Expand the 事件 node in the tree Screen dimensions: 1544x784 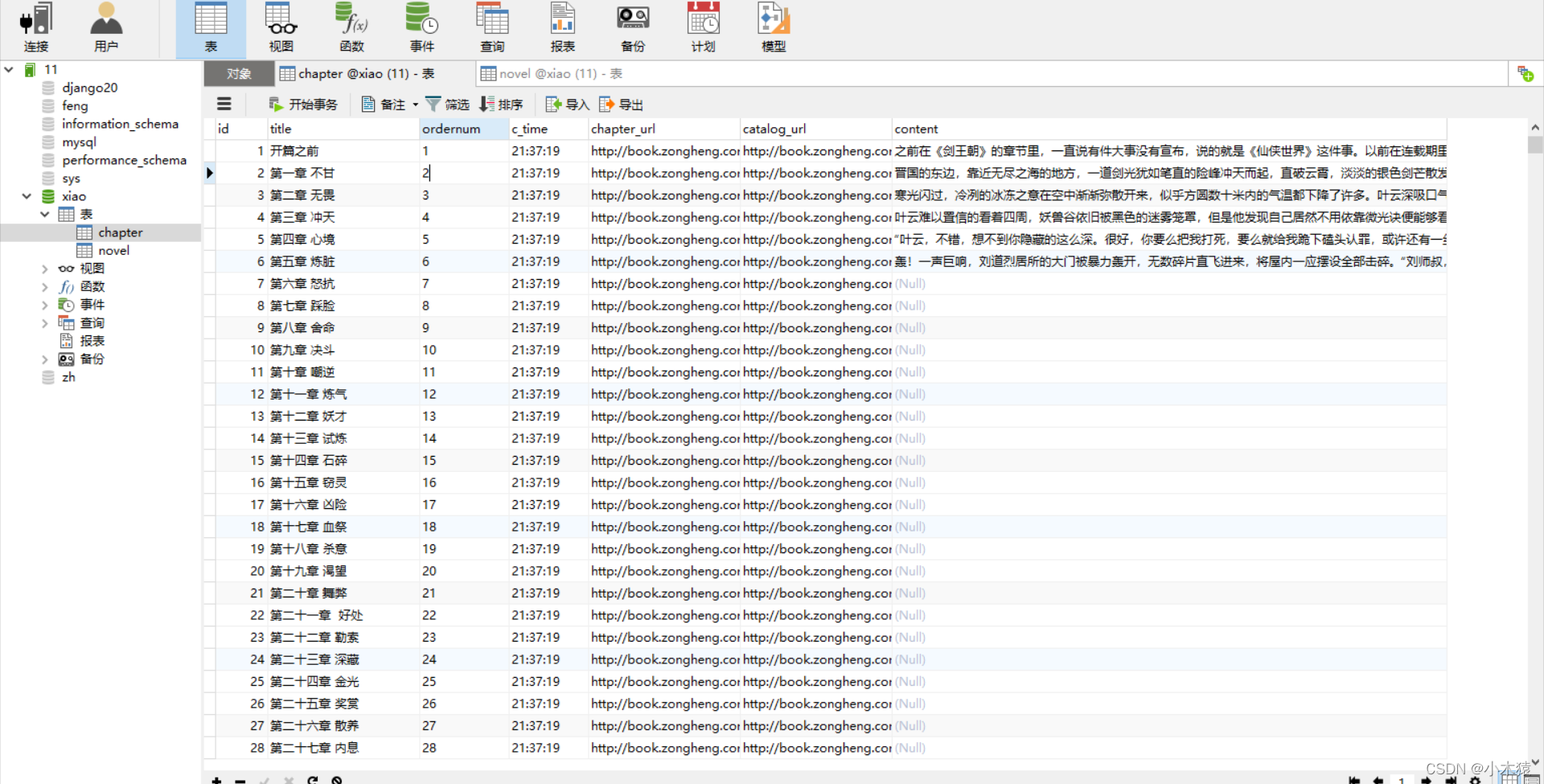click(x=45, y=305)
